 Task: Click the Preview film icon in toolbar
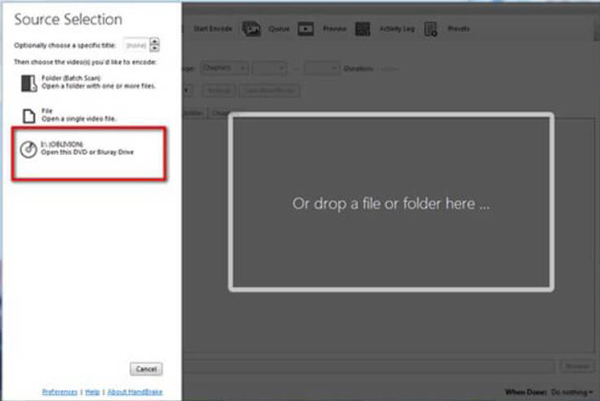[x=306, y=29]
